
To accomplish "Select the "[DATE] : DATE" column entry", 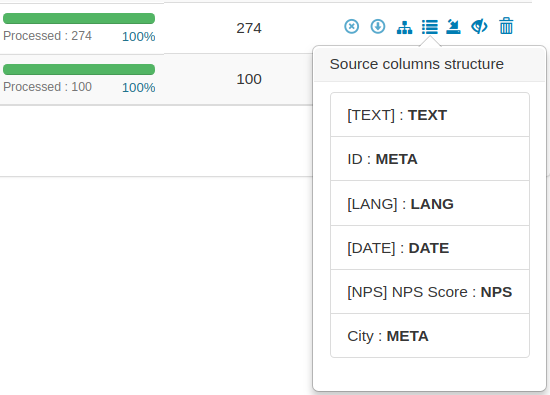I will point(430,248).
